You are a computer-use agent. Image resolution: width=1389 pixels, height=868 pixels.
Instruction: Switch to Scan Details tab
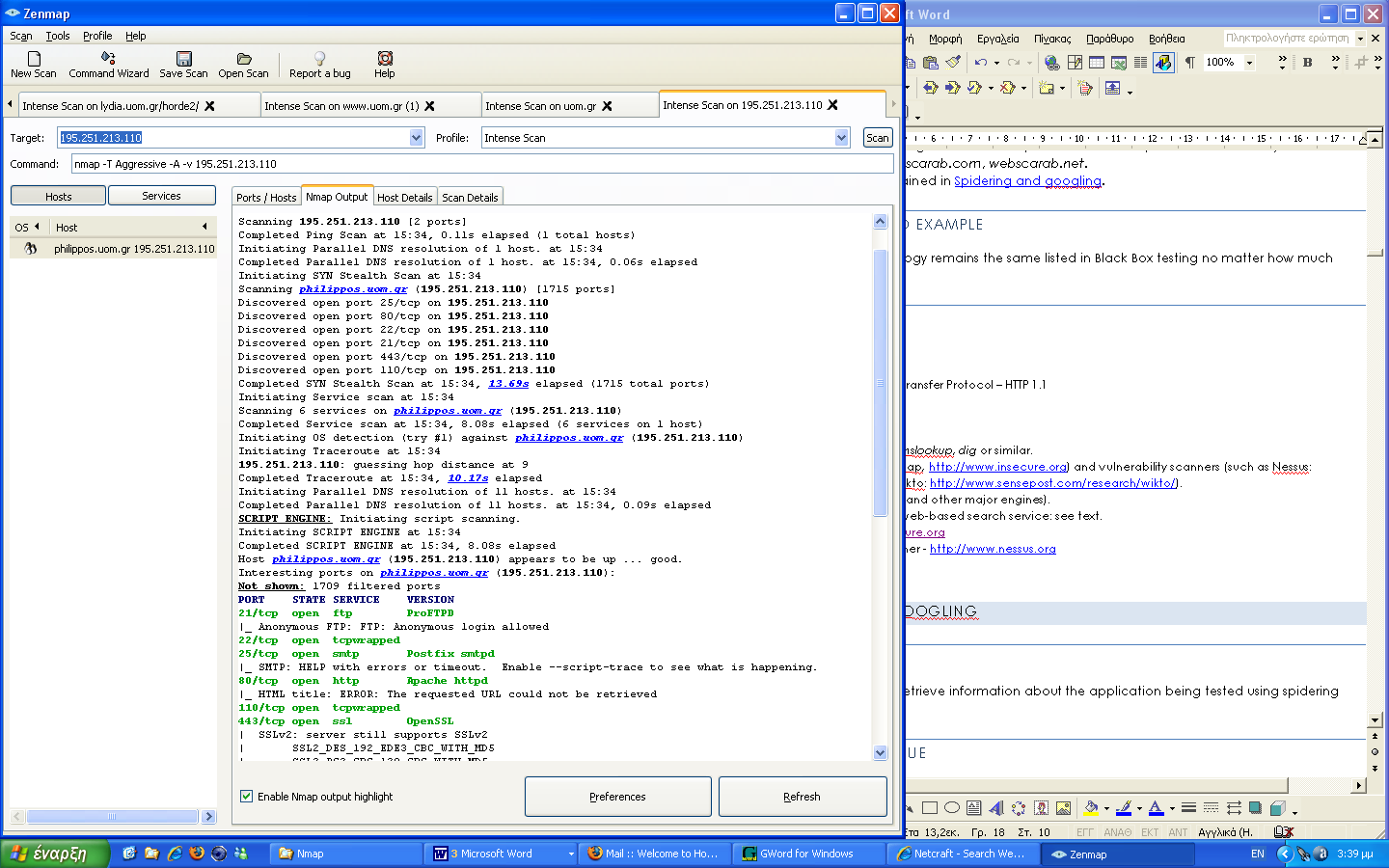click(x=470, y=197)
